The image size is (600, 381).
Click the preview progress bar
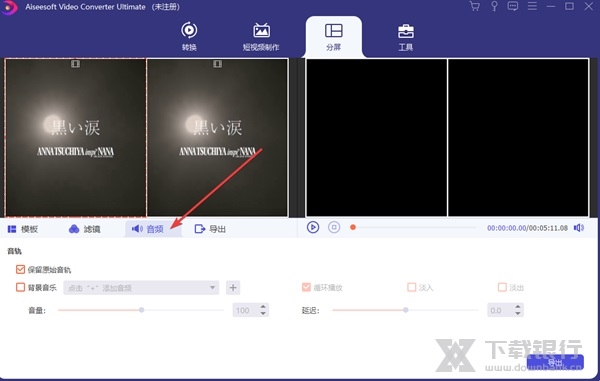[x=413, y=228]
